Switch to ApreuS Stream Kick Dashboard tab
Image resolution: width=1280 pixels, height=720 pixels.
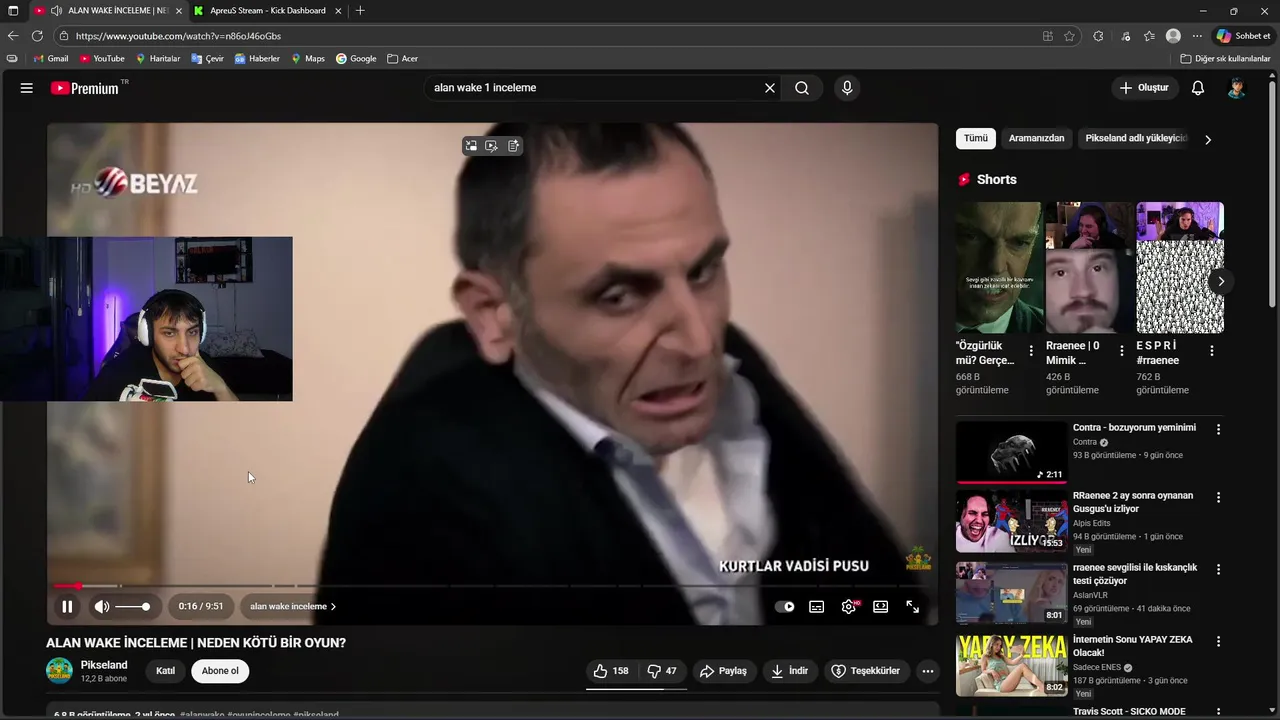(267, 10)
